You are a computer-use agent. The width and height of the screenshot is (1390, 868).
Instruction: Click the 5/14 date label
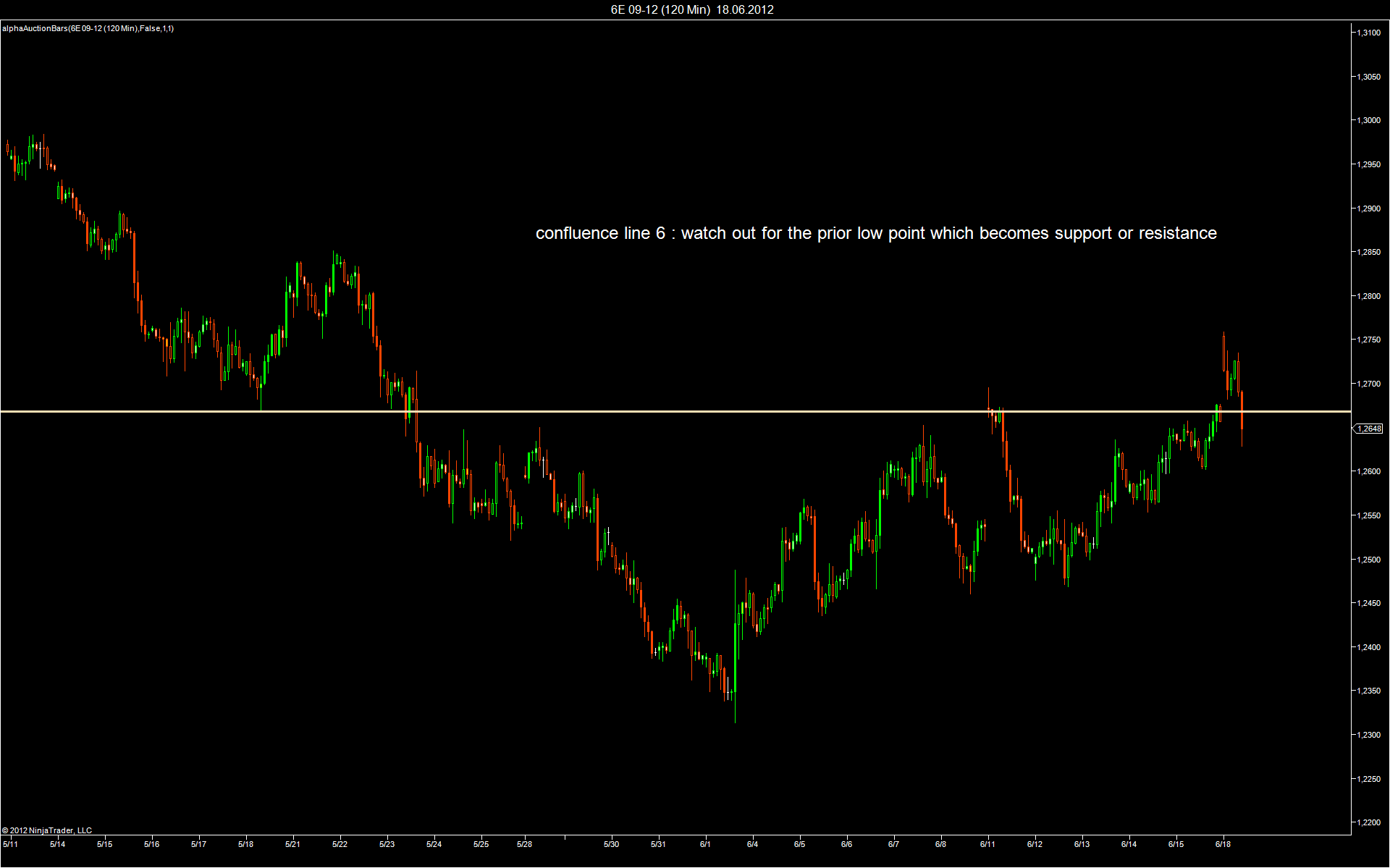(57, 844)
